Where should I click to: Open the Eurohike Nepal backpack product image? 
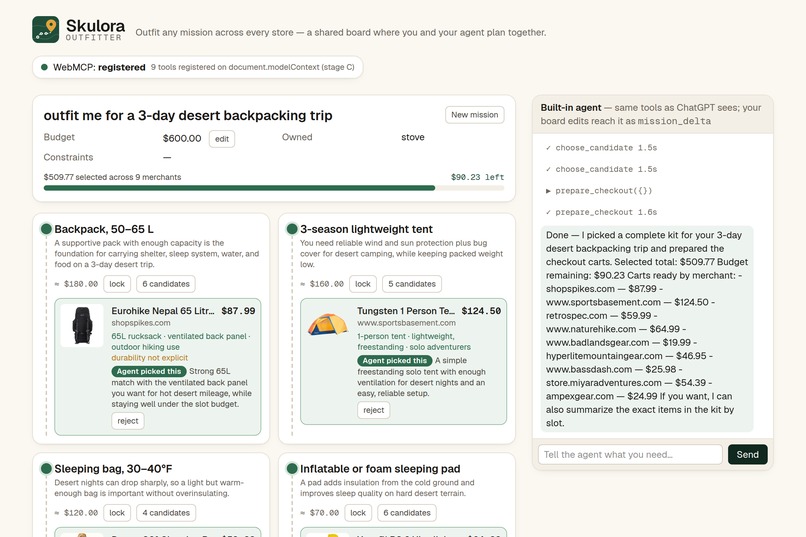[x=82, y=325]
